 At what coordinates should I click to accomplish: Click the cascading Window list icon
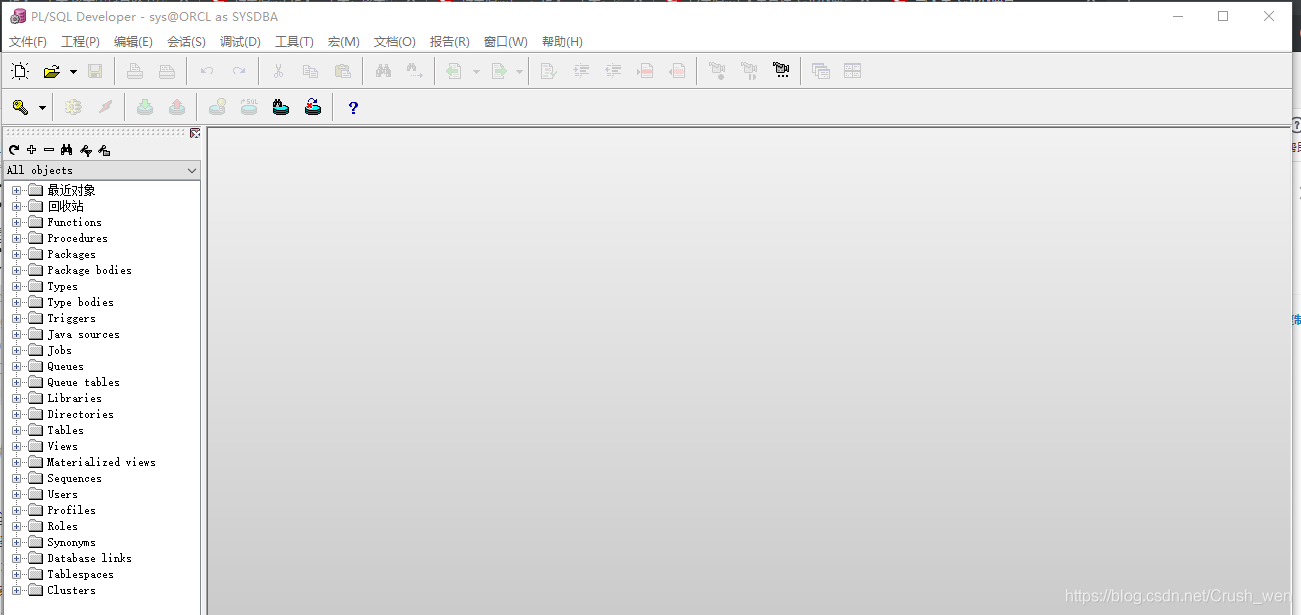pos(821,71)
